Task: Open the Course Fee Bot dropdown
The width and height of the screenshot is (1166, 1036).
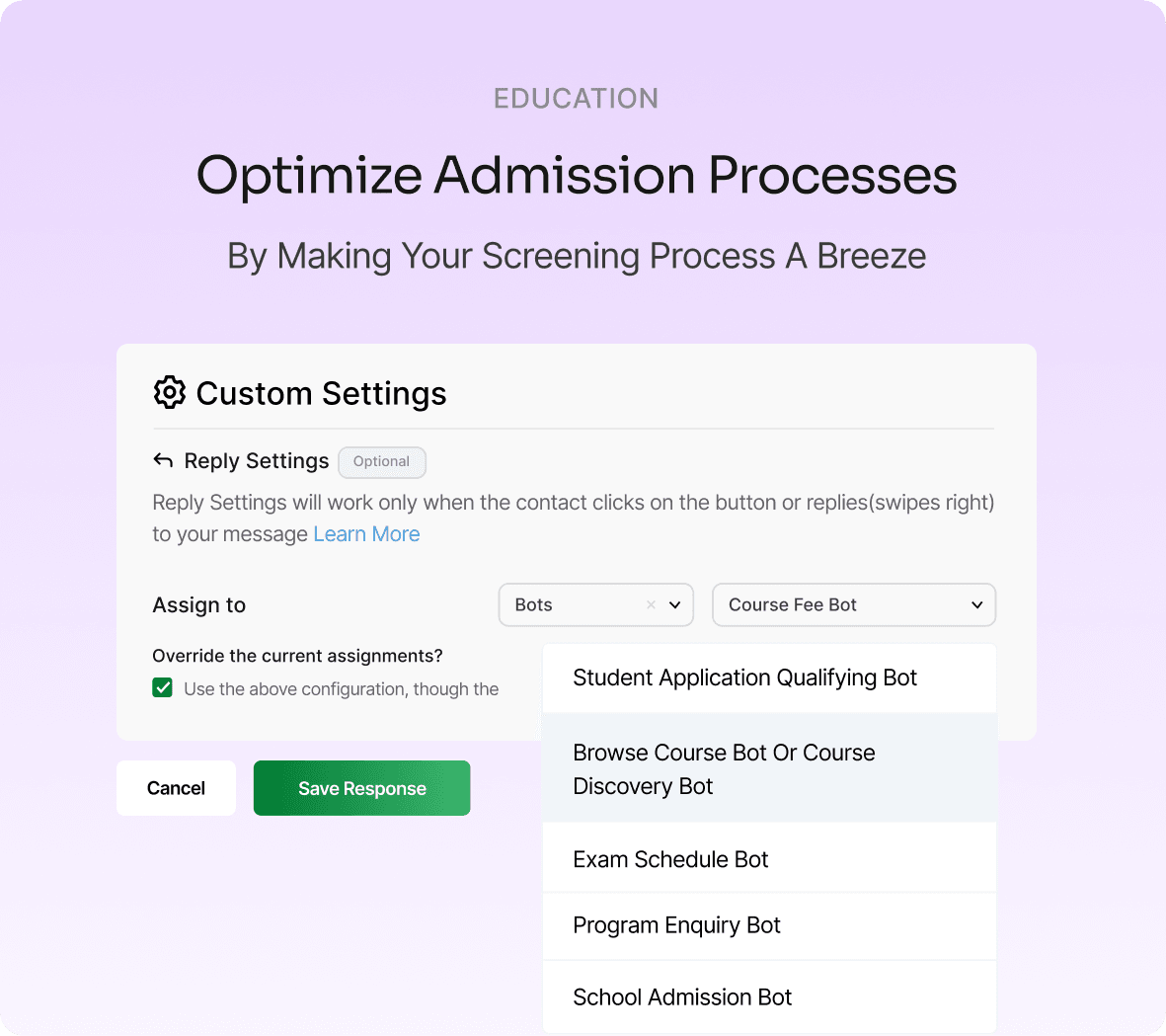Action: click(854, 604)
